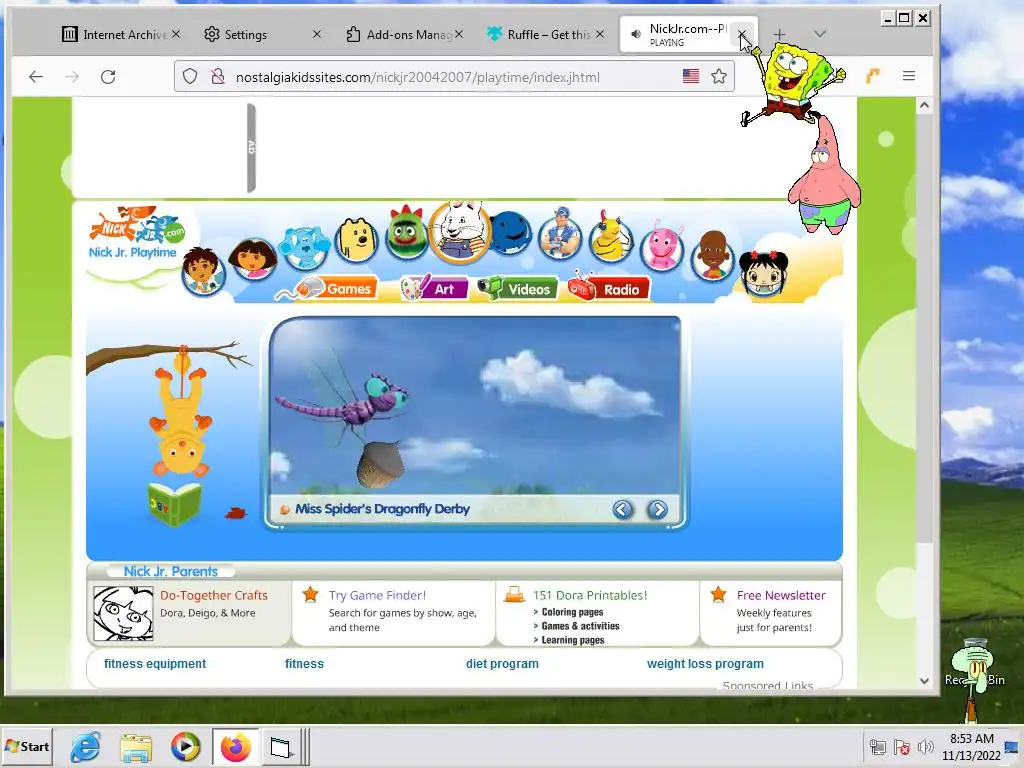The image size is (1024, 768).
Task: Close the Internet Archive tab
Action: pyautogui.click(x=176, y=34)
